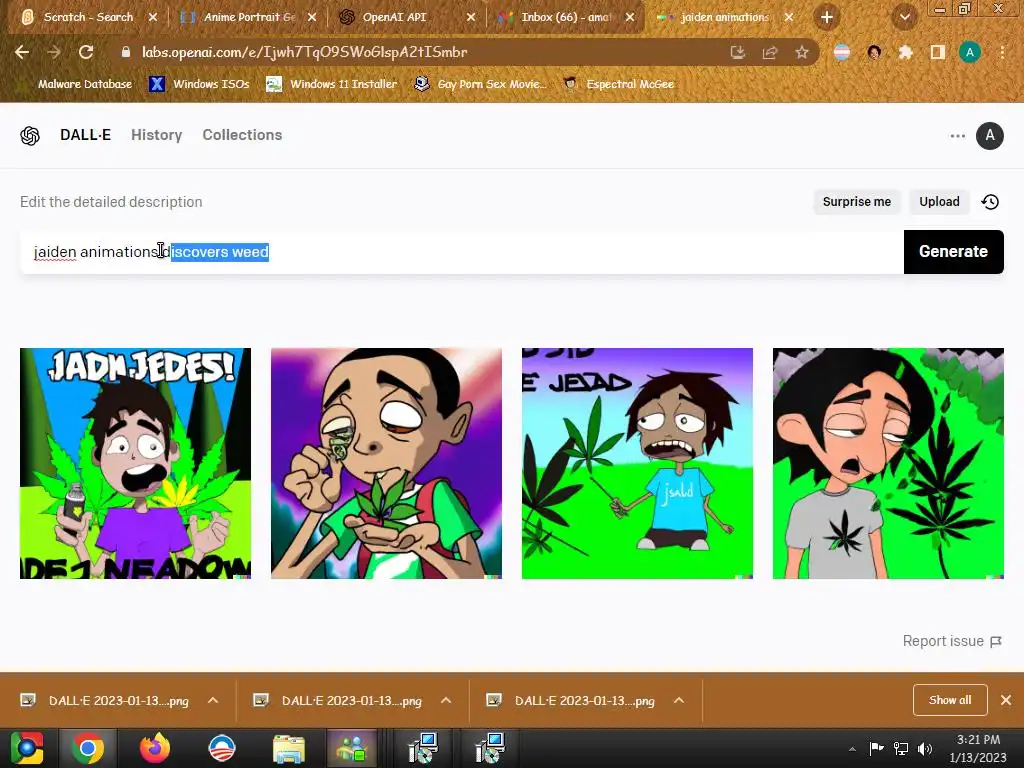Click the OpenAI logo in DALL·E header
The height and width of the screenshot is (768, 1024).
click(29, 136)
